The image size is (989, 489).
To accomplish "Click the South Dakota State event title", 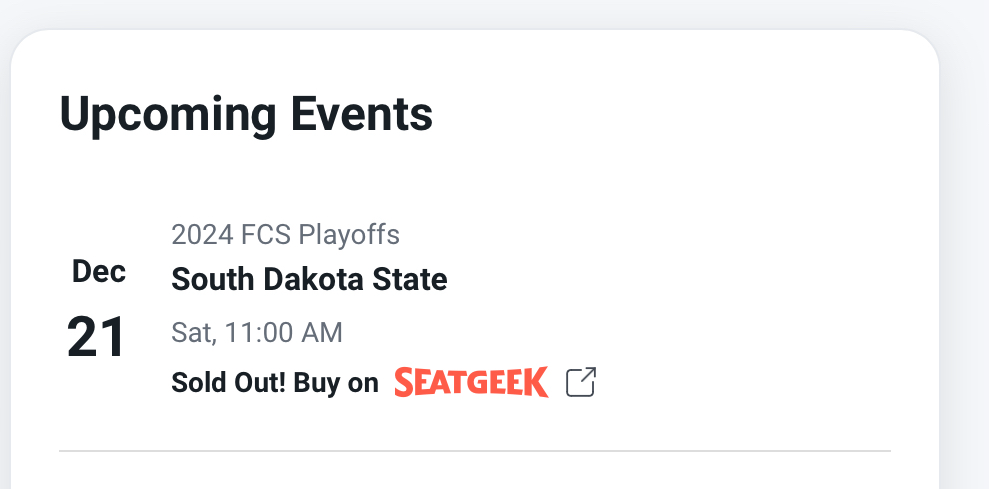I will [x=309, y=279].
